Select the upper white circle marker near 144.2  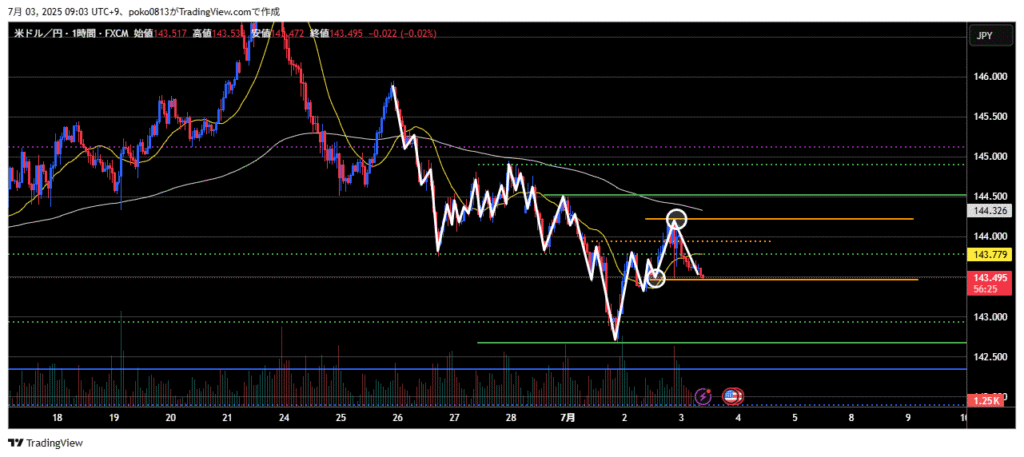(x=677, y=218)
